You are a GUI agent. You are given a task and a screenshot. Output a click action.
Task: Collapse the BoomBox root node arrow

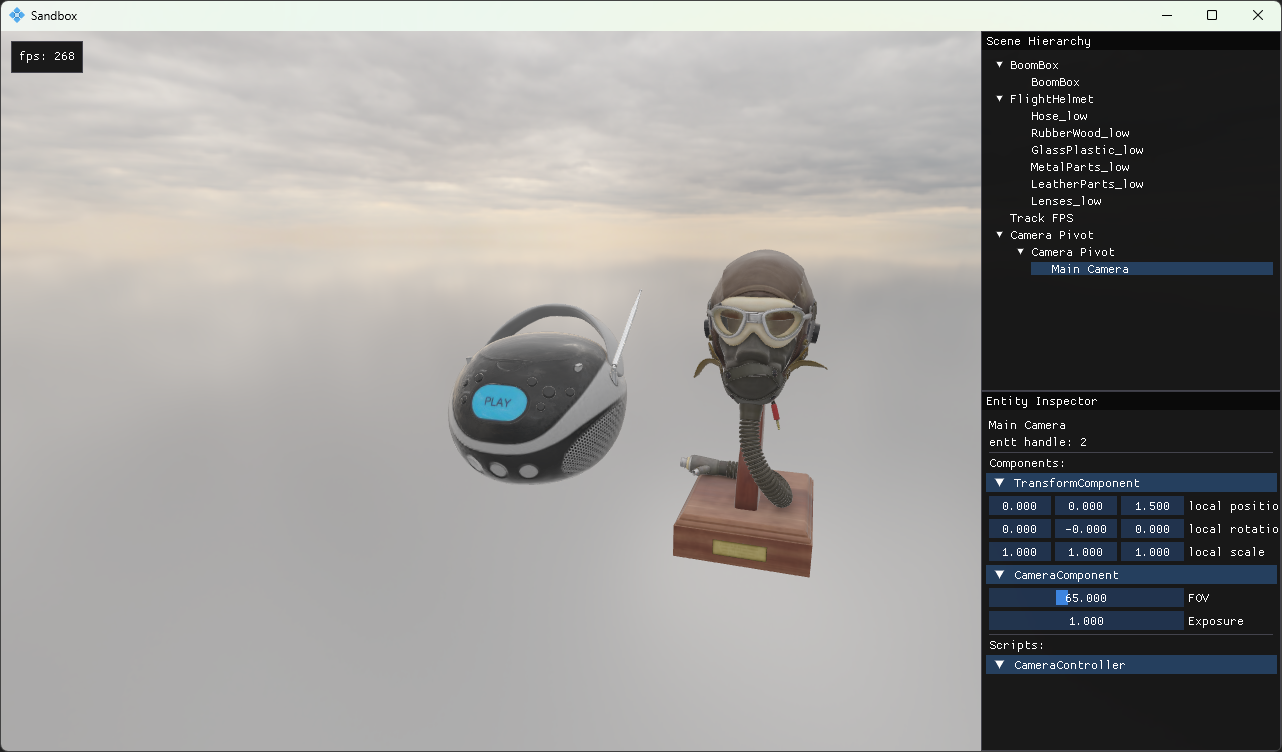(999, 65)
